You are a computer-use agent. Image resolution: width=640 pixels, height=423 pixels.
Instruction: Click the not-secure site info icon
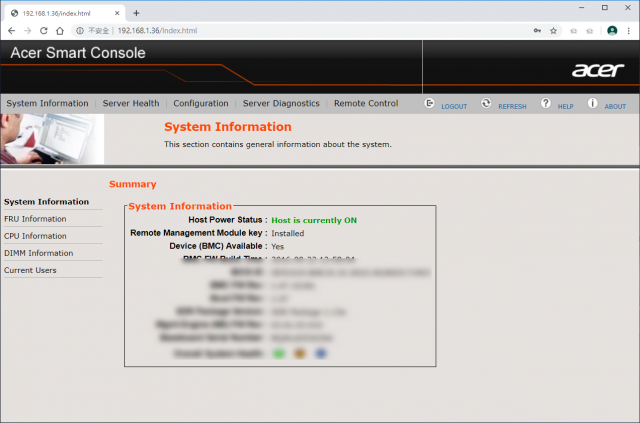tap(80, 31)
